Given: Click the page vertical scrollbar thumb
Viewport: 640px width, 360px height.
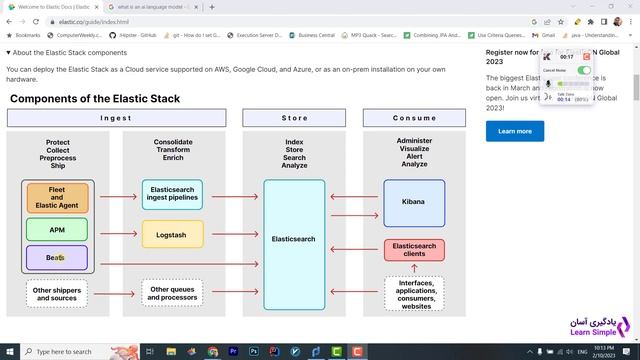Looking at the screenshot, I should (636, 87).
